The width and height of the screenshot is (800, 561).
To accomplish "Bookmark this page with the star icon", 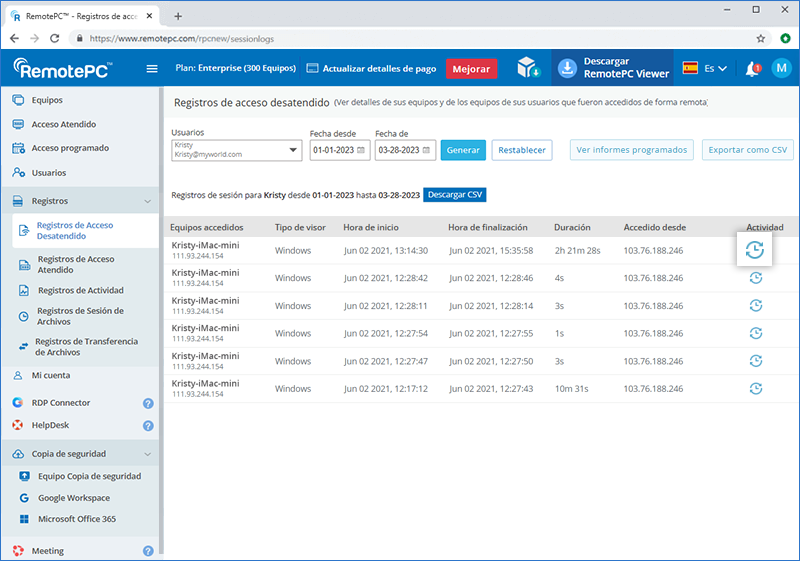I will [x=760, y=38].
